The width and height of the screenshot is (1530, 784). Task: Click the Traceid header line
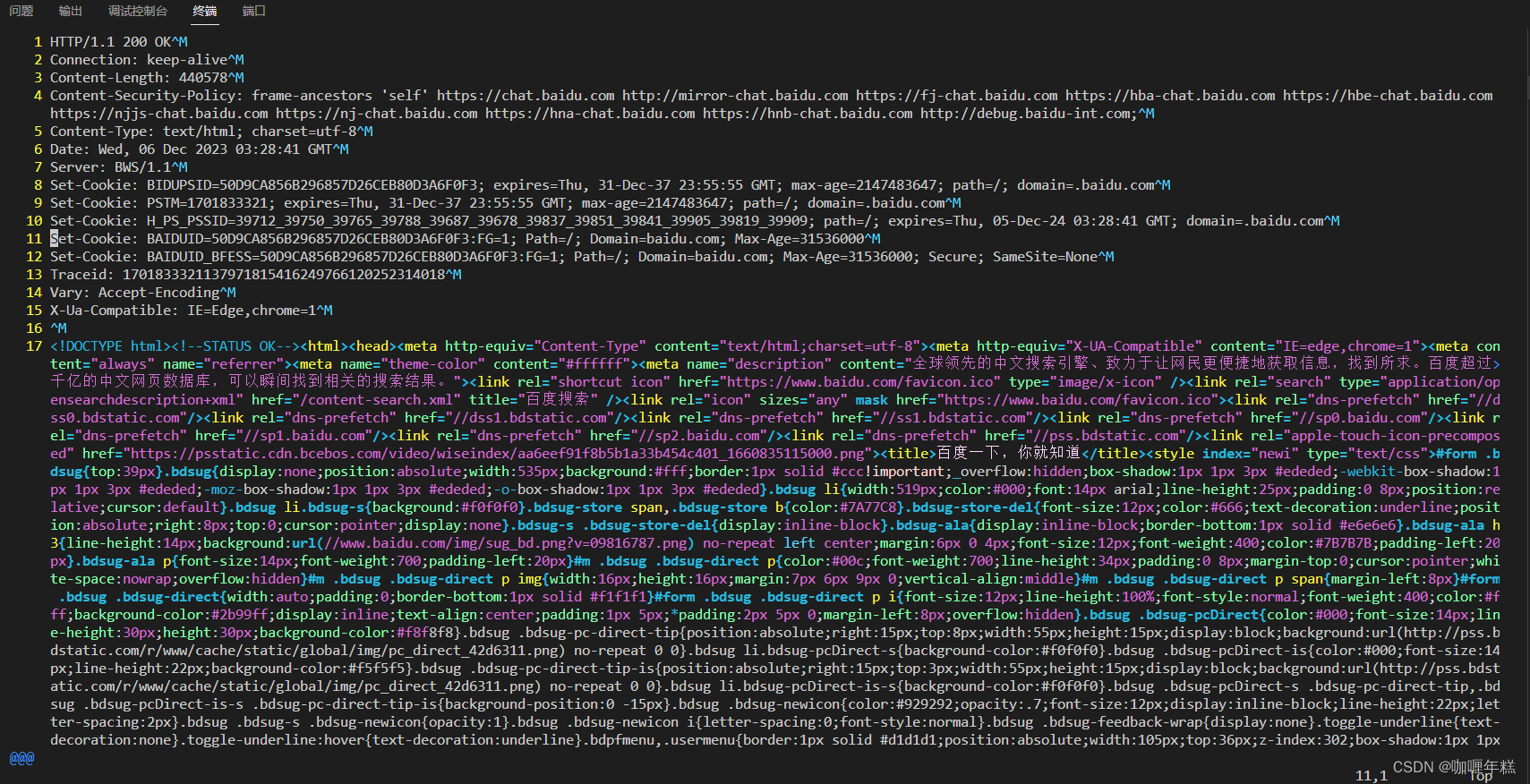point(256,275)
